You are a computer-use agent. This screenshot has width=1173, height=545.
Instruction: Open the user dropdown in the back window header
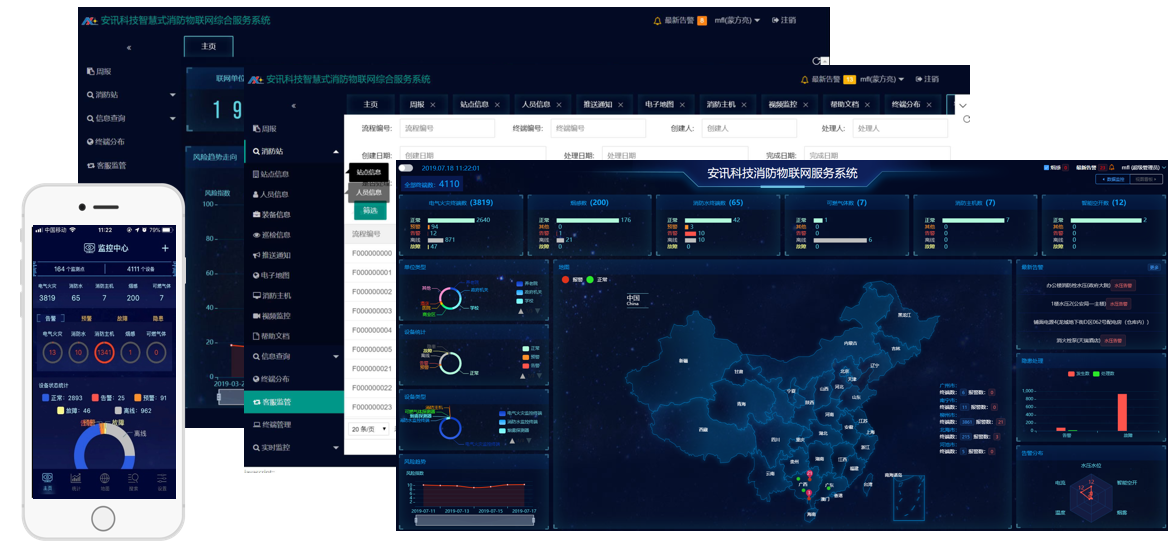point(737,20)
